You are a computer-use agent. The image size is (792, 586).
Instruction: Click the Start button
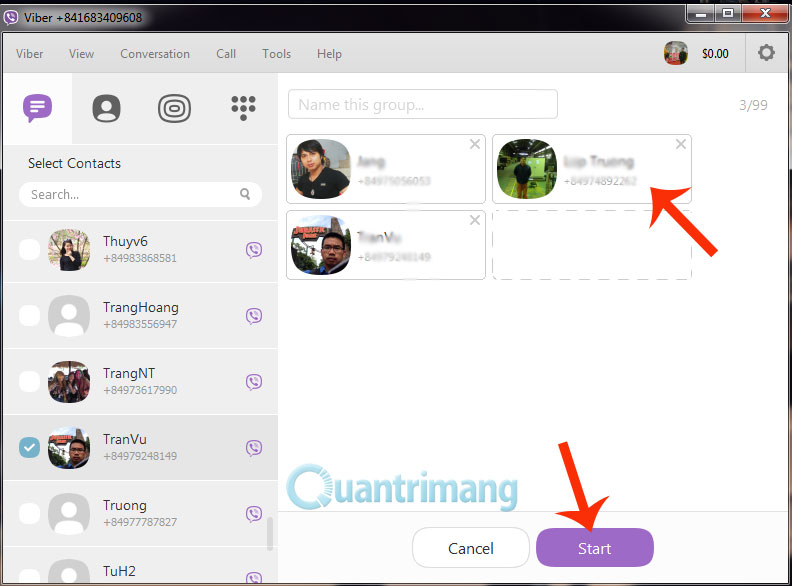595,548
